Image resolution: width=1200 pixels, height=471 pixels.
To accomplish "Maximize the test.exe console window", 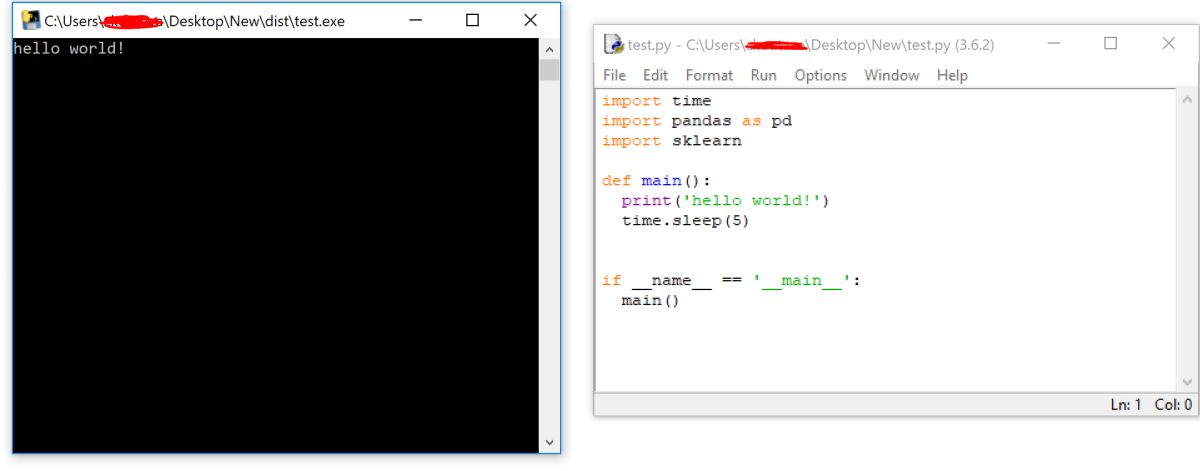I will [473, 20].
